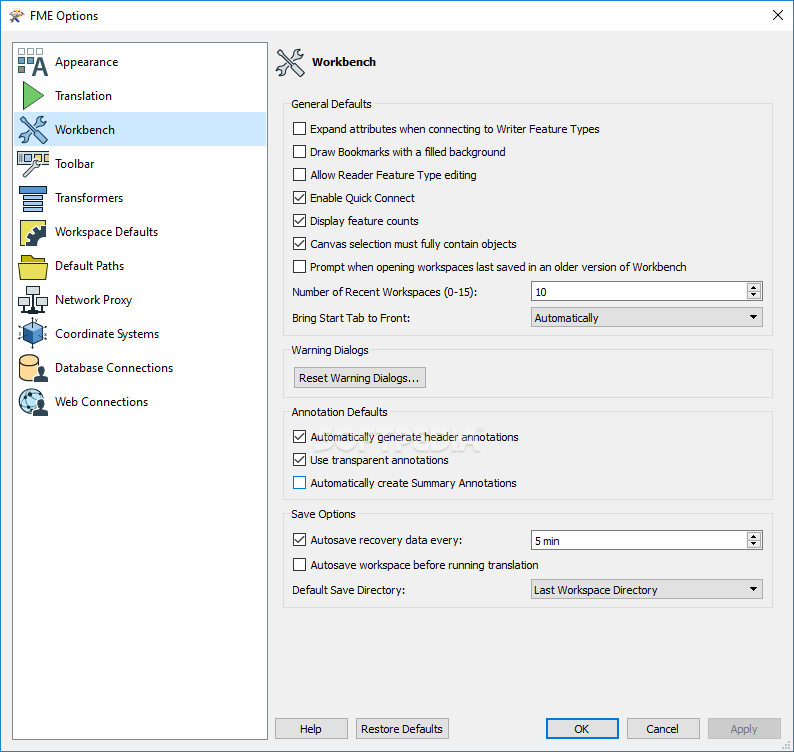794x752 pixels.
Task: Decrease autosave interval minutes
Action: [753, 544]
